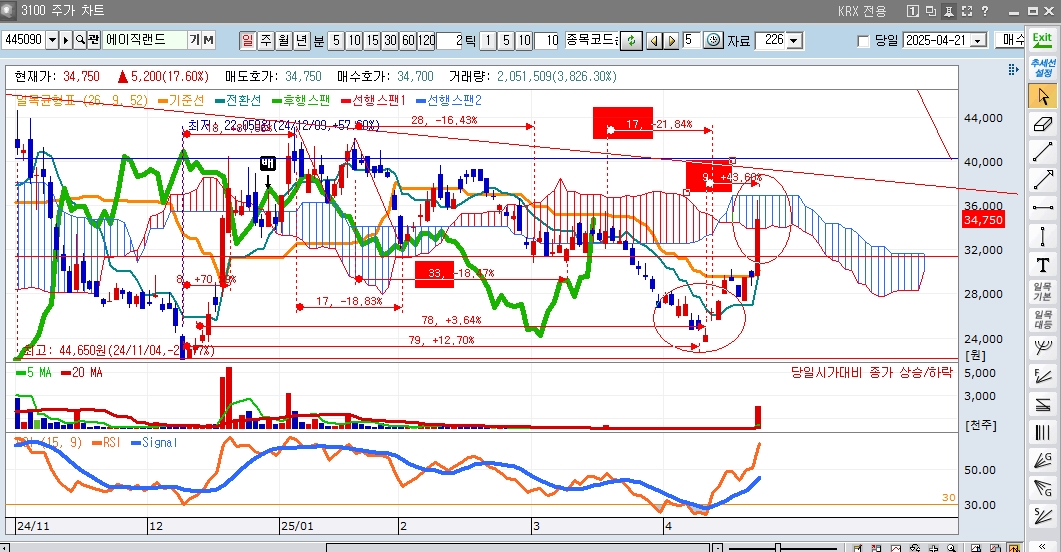This screenshot has height=552, width=1061.
Task: Click the 추세선 설정 trendline settings icon
Action: 1043,68
